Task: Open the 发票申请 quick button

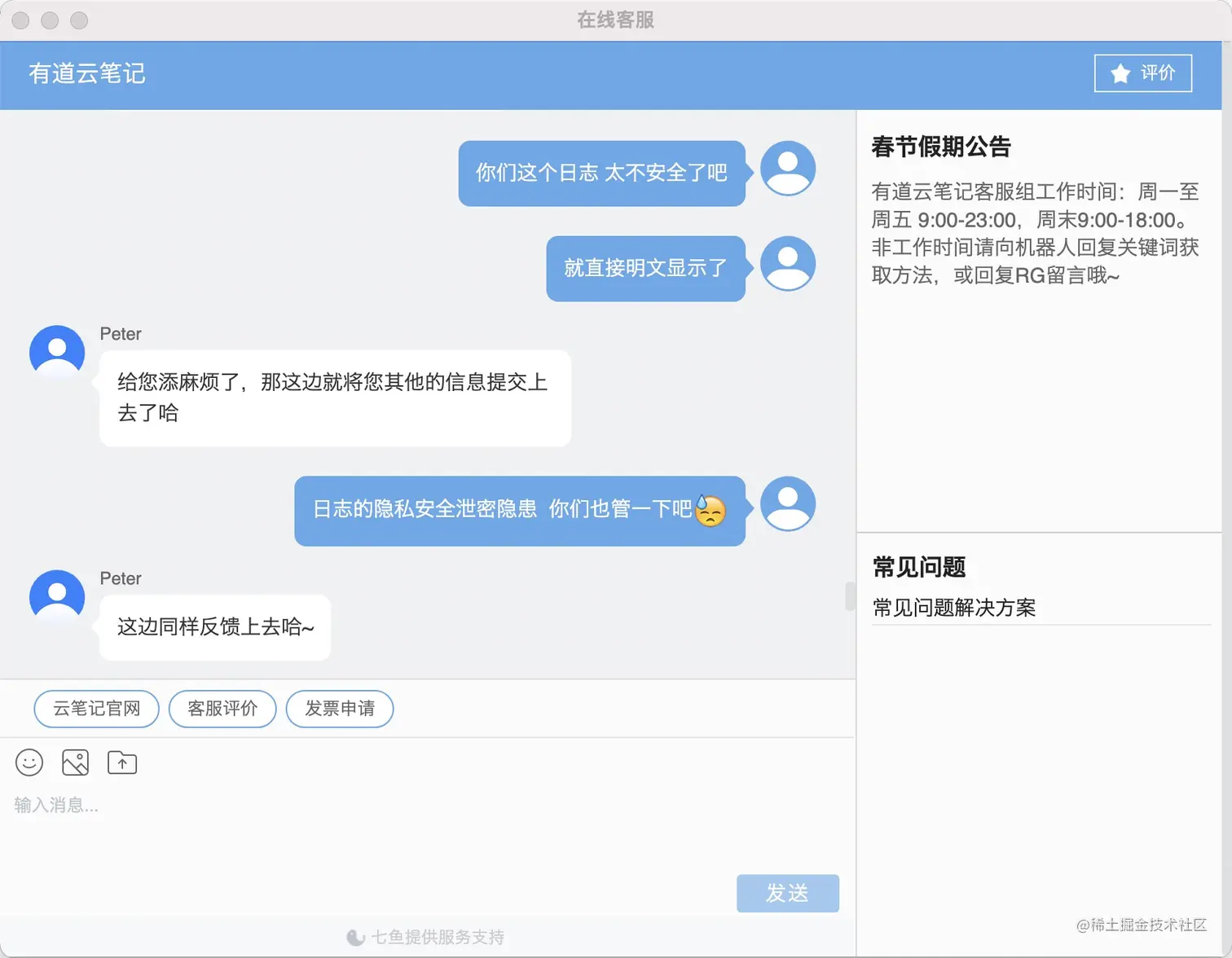Action: click(x=340, y=709)
